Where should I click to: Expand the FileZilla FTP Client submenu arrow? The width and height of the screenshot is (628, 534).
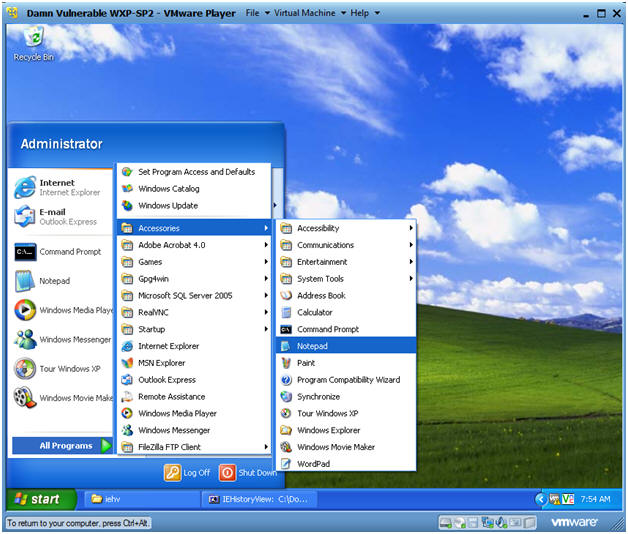click(x=266, y=447)
